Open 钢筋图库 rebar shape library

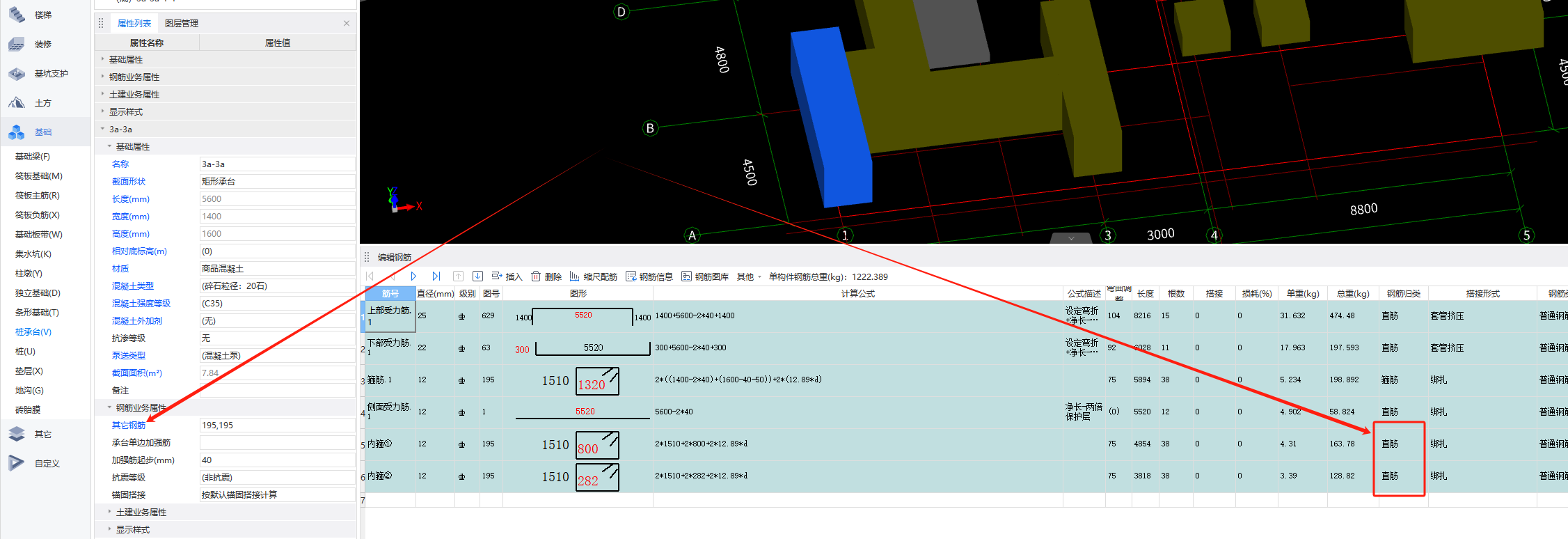pos(705,276)
